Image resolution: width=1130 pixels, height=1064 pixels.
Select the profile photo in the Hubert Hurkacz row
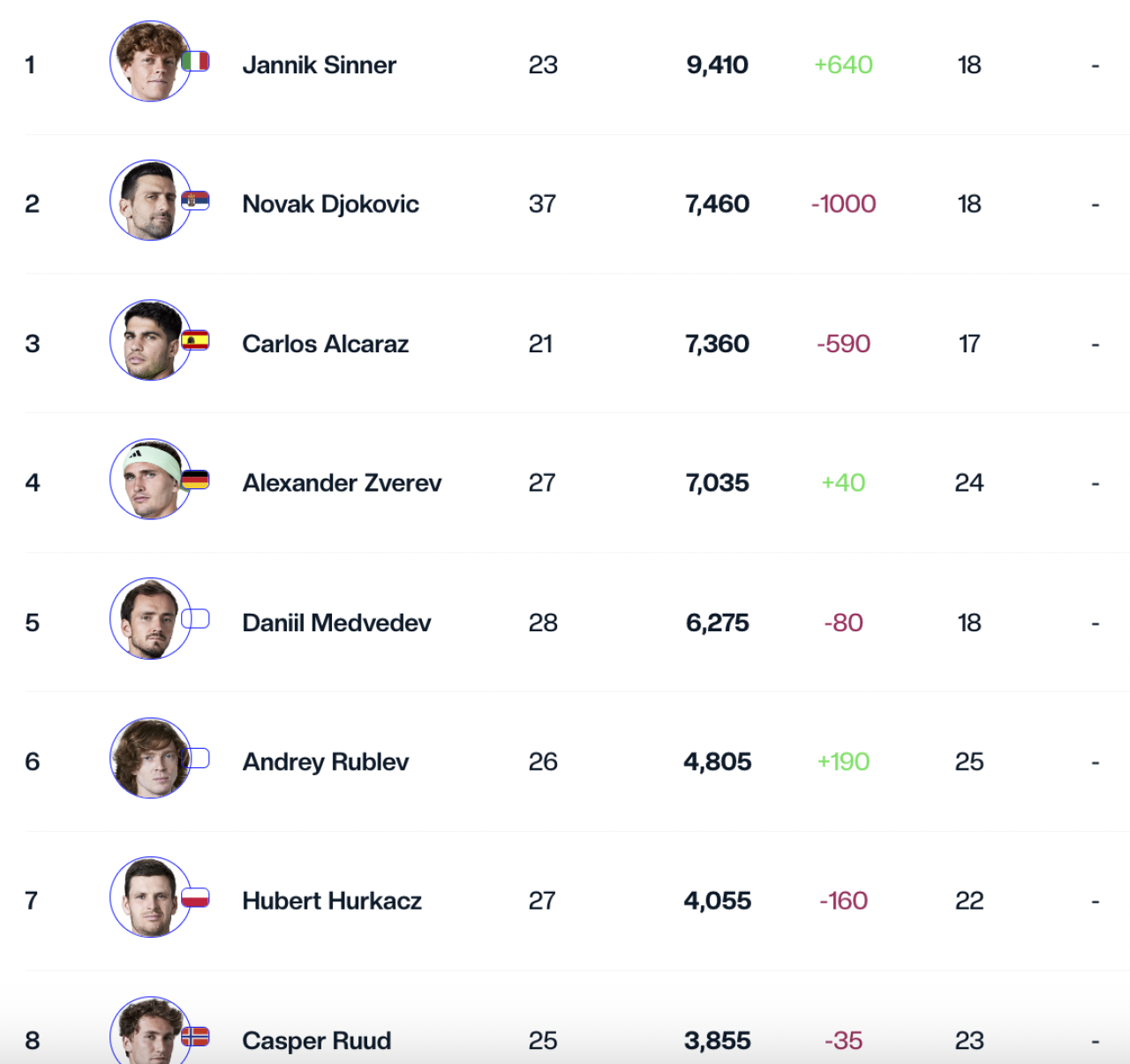pyautogui.click(x=148, y=898)
